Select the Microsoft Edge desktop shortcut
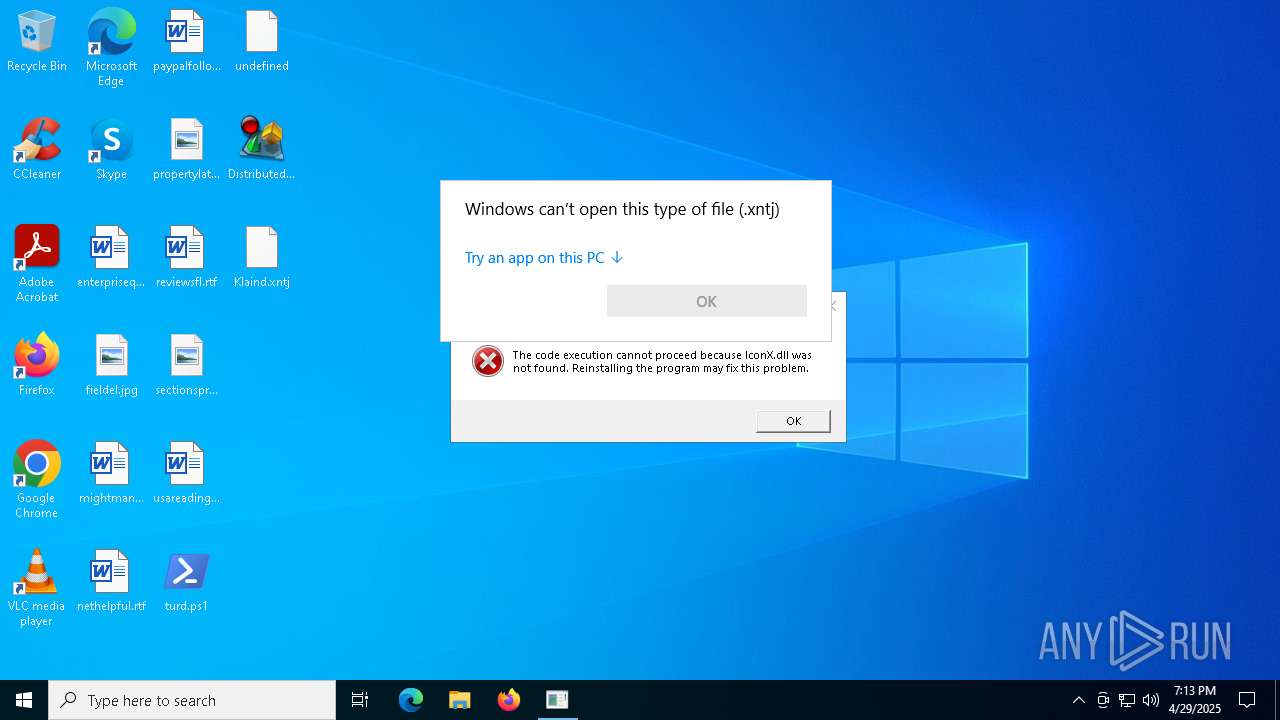Image resolution: width=1280 pixels, height=720 pixels. [x=111, y=48]
